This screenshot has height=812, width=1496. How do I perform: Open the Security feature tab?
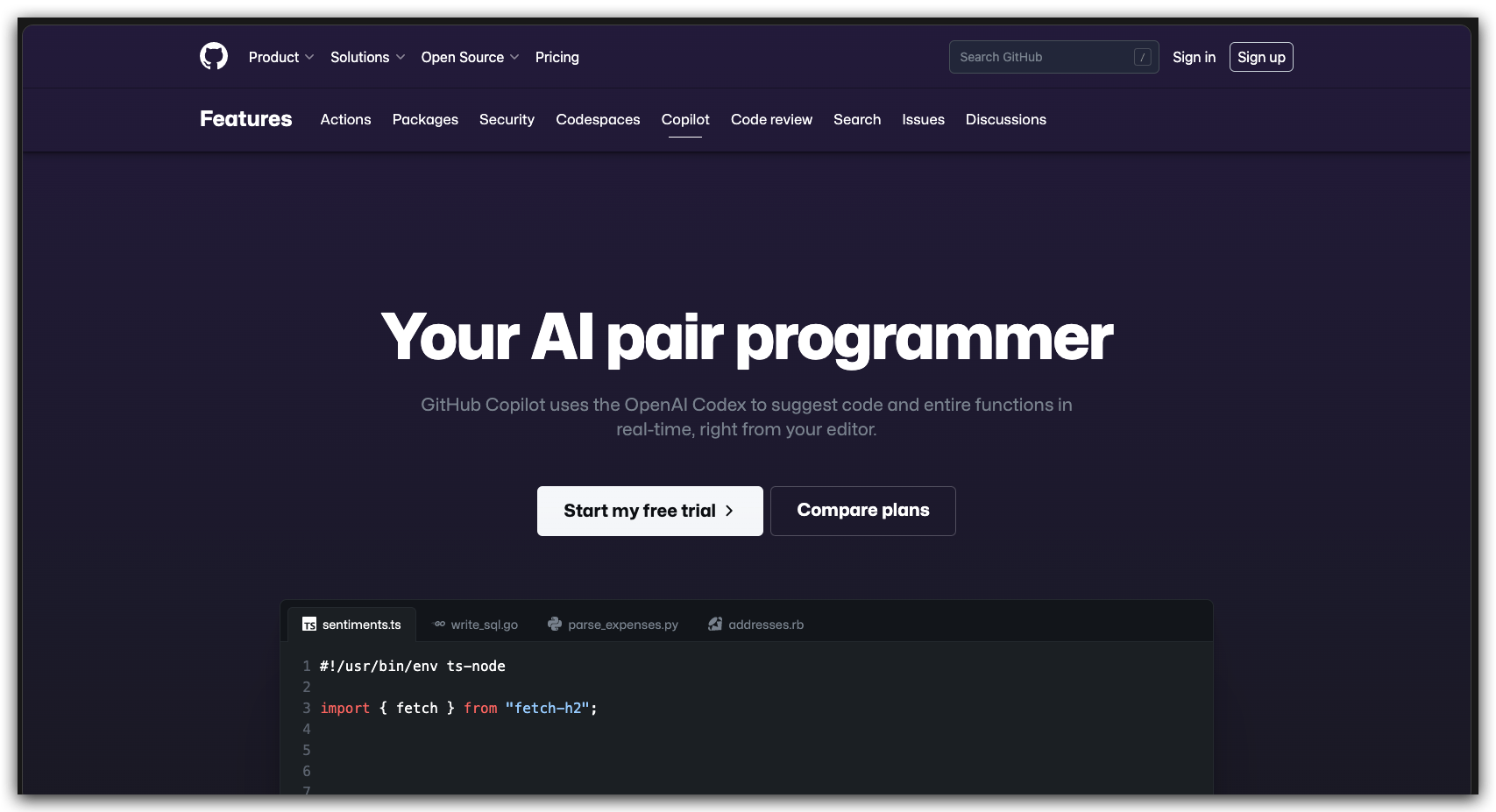507,119
